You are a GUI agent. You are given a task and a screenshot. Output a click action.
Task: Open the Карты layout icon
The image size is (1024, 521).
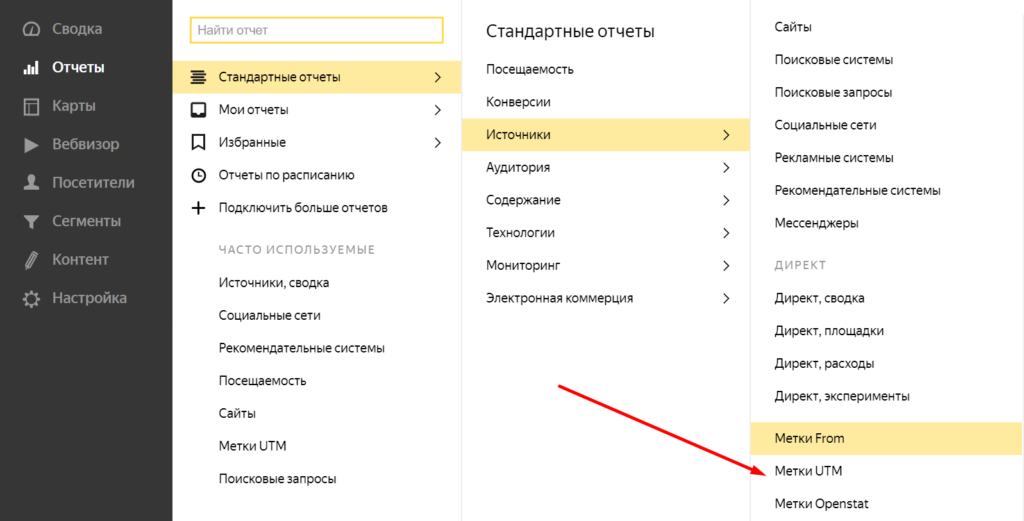[31, 106]
